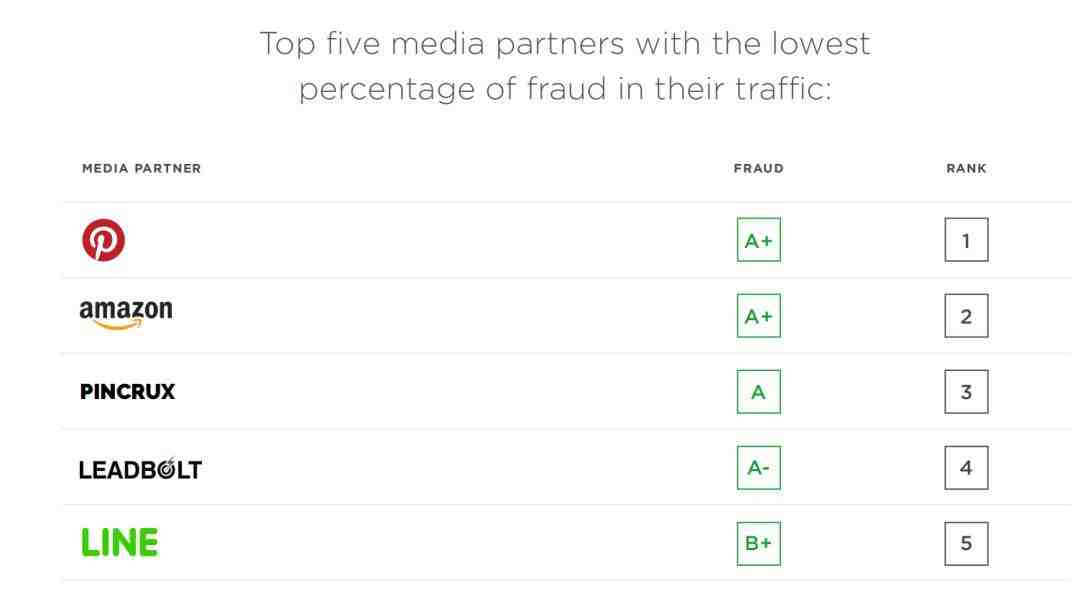The image size is (1080, 604).
Task: Click the rank 4 box
Action: pyautogui.click(x=966, y=468)
